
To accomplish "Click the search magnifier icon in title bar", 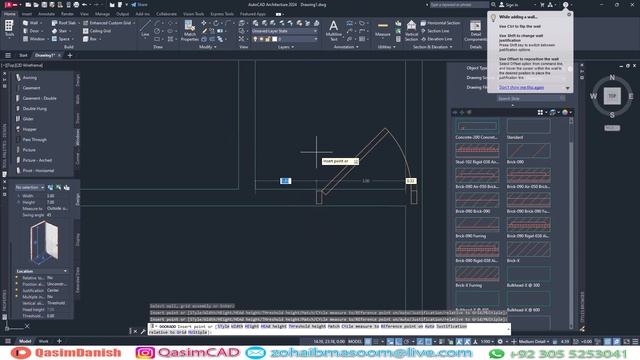I will point(493,4).
